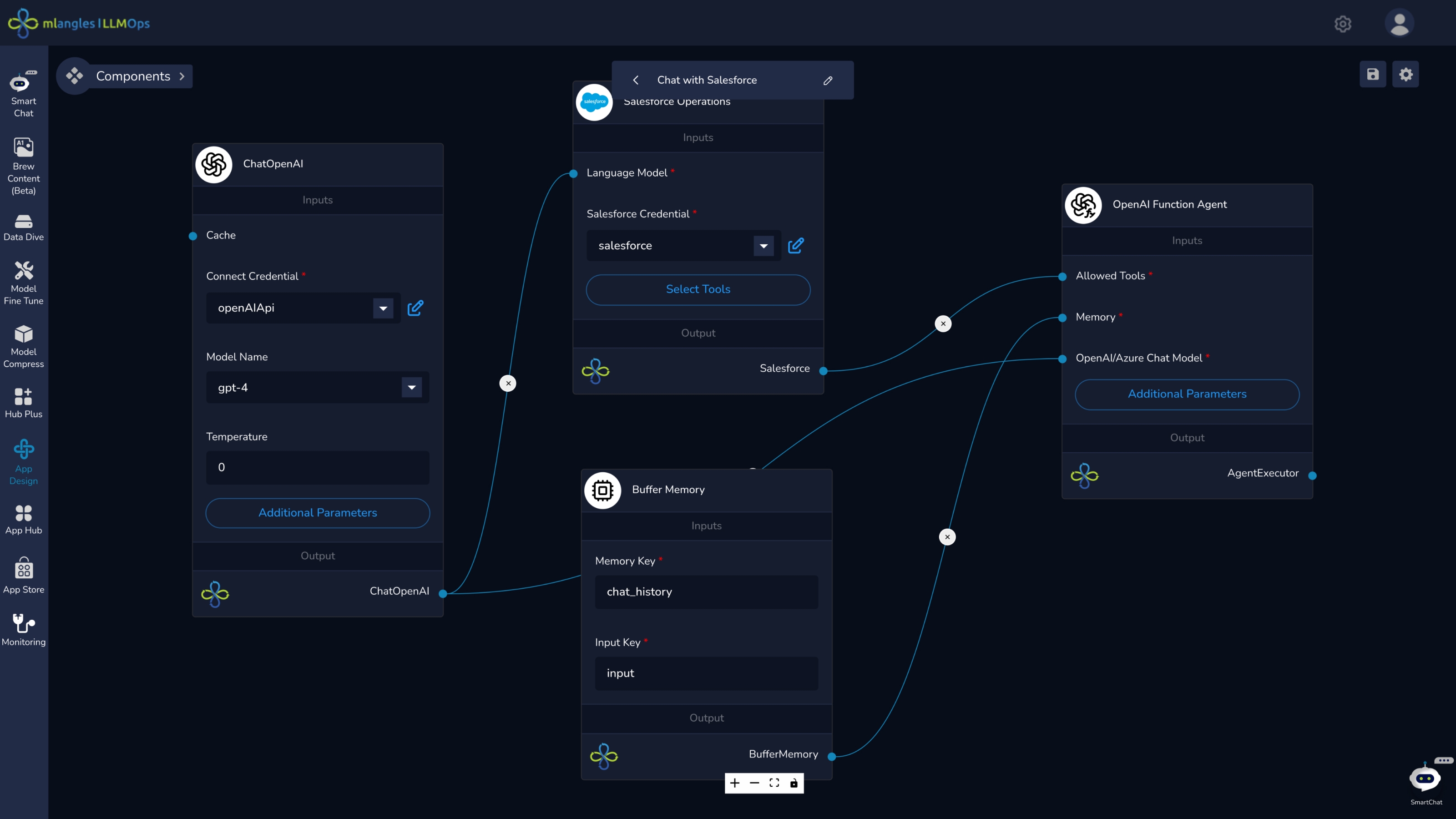Screen dimensions: 1456x819
Task: Click the AgentExecutor output logo icon
Action: pos(1084,475)
